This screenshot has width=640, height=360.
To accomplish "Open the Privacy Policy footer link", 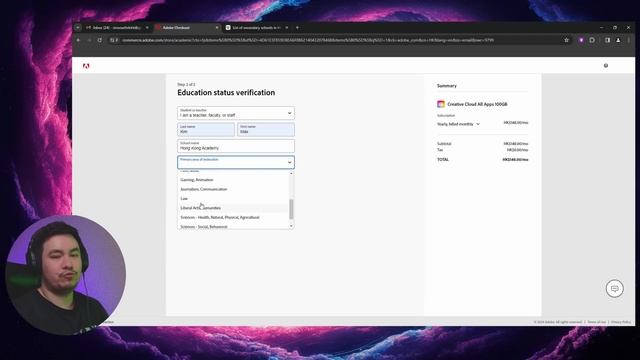I will [x=621, y=322].
